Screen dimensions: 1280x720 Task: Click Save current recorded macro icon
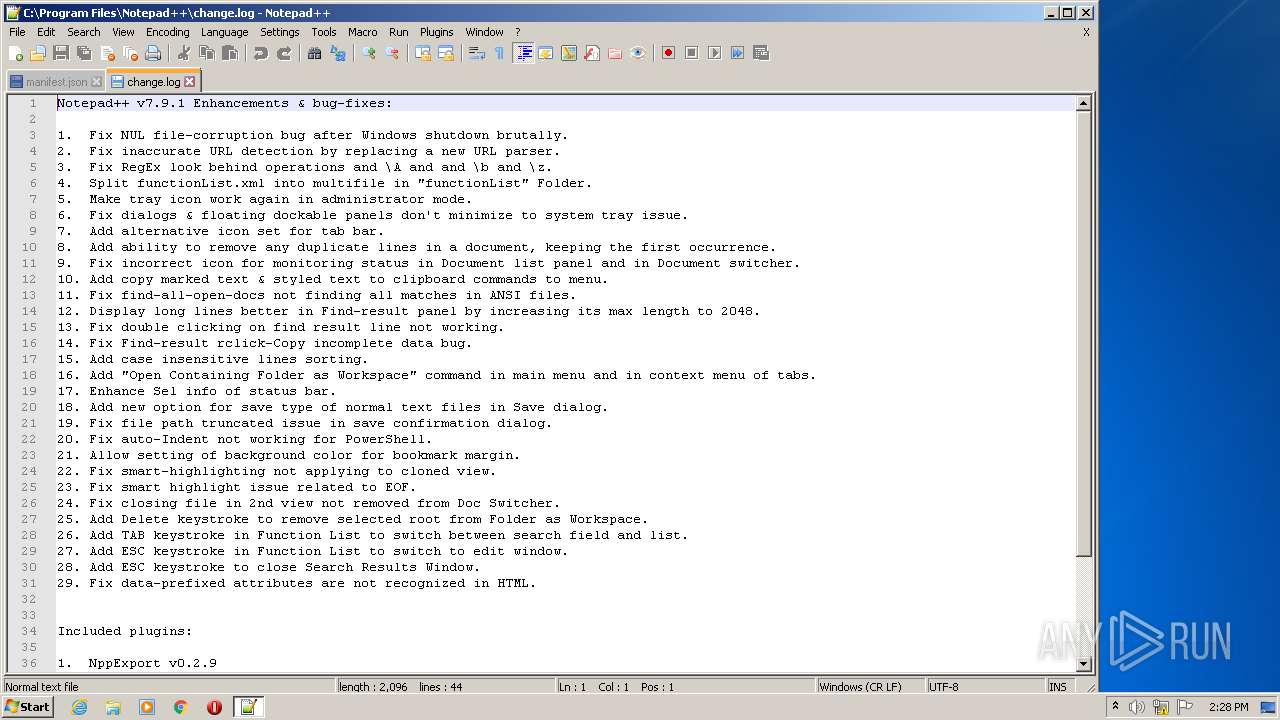pyautogui.click(x=761, y=53)
